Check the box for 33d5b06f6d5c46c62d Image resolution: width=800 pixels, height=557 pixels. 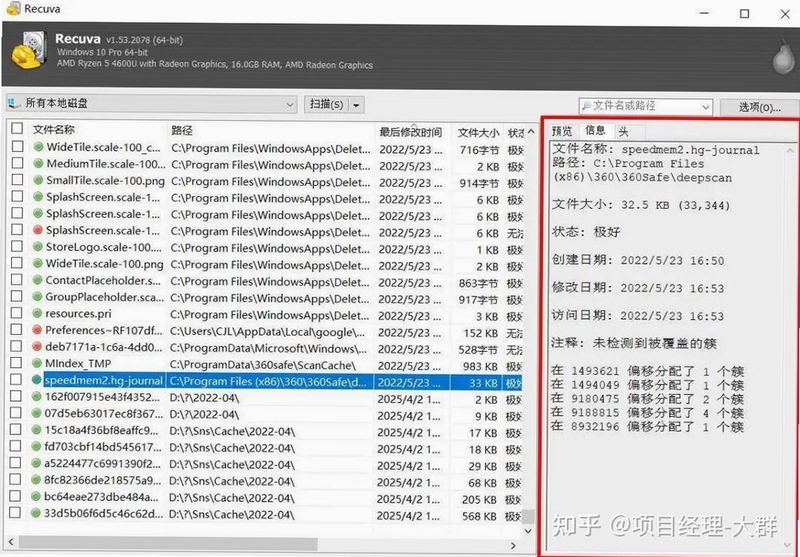[x=15, y=512]
